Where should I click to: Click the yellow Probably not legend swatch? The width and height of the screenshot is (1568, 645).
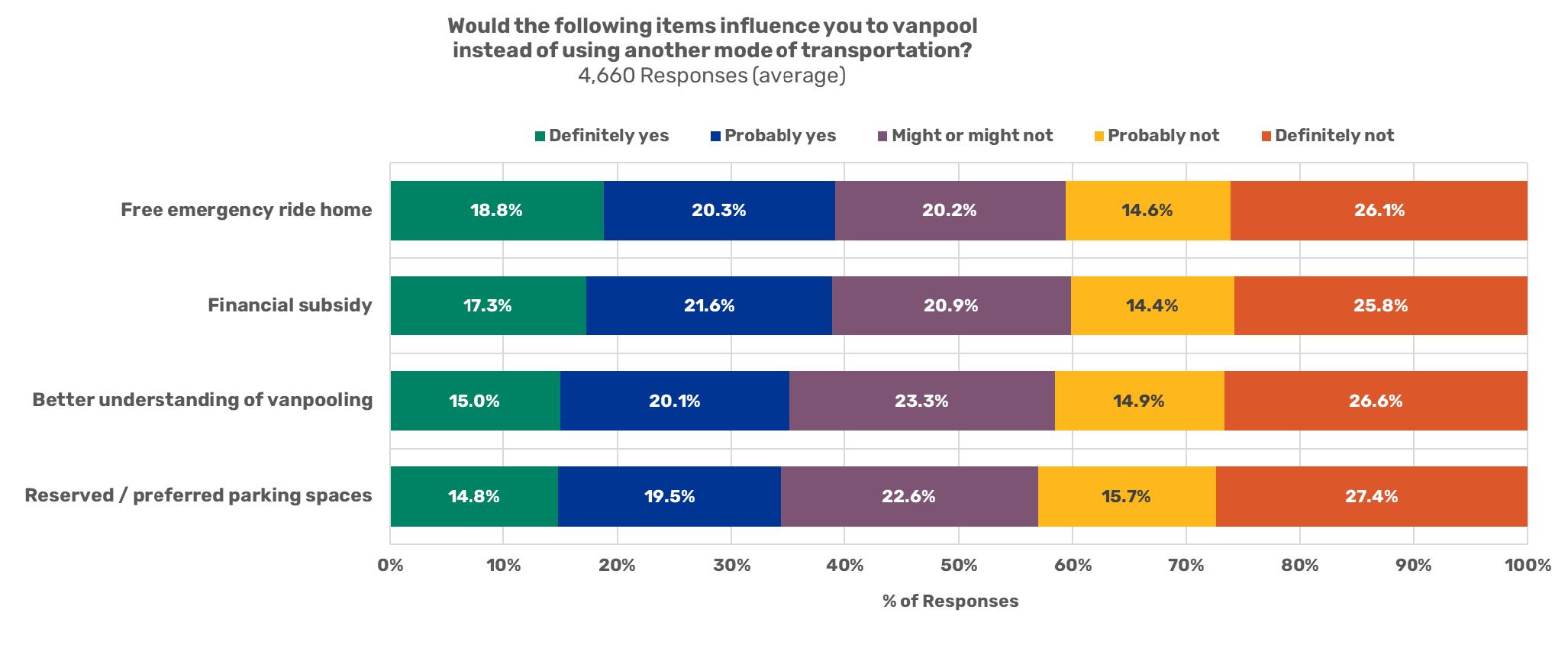coord(1099,137)
